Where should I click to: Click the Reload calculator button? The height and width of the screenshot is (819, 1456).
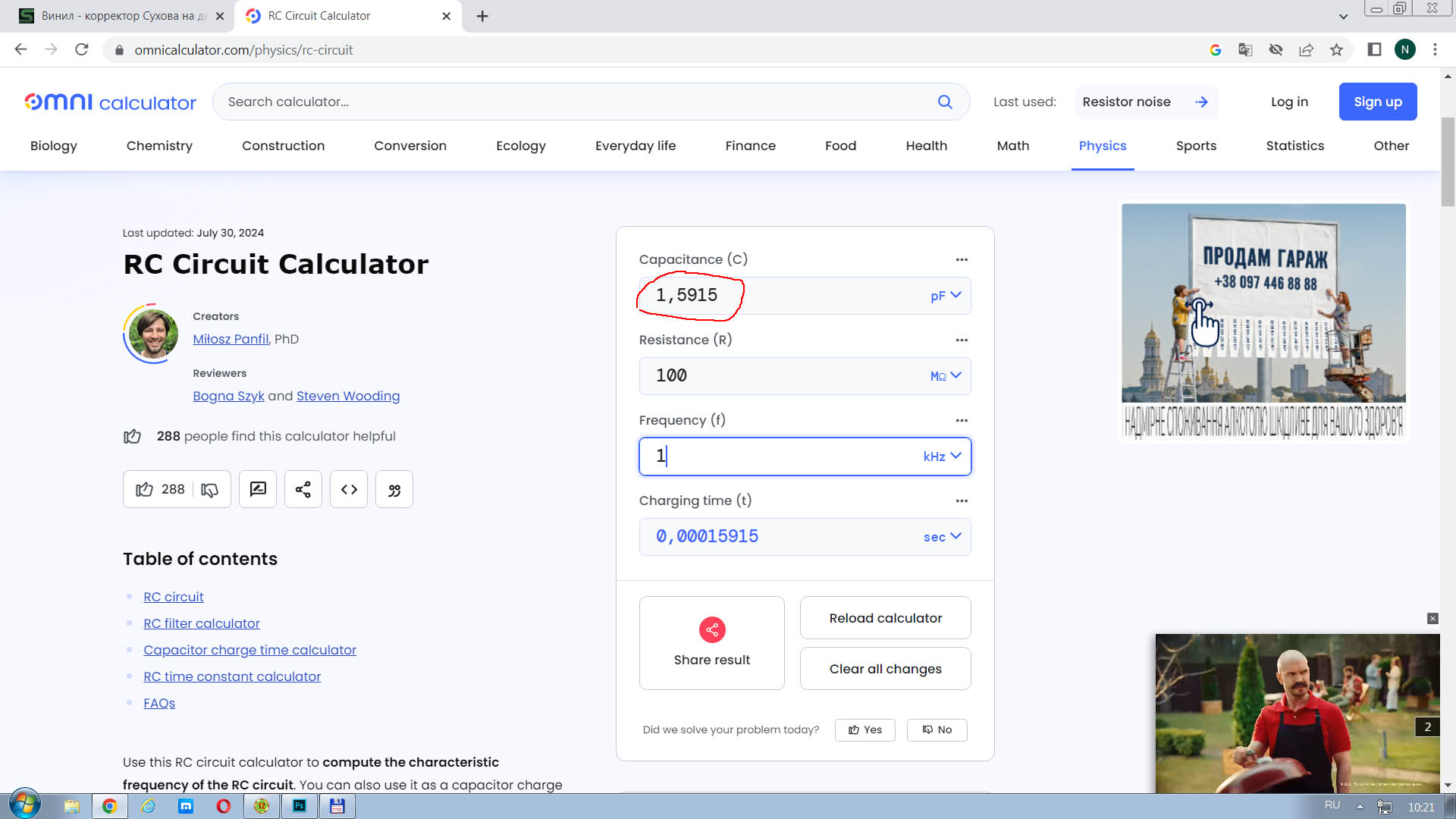[886, 618]
